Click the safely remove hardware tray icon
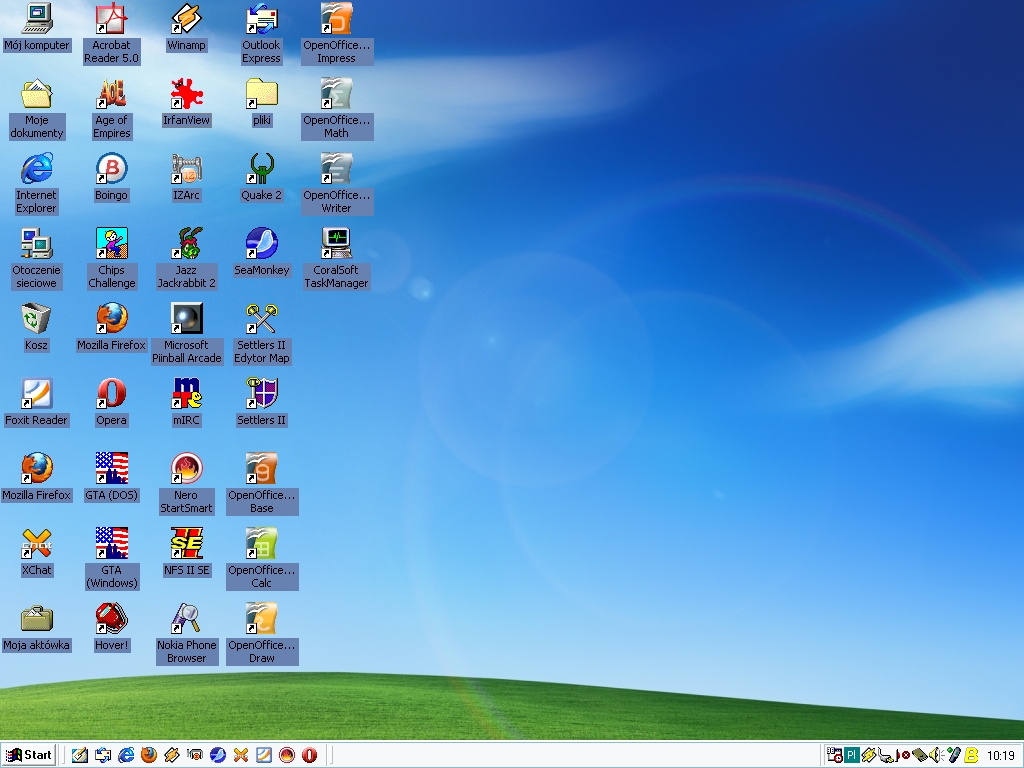The width and height of the screenshot is (1024, 768). click(x=920, y=756)
